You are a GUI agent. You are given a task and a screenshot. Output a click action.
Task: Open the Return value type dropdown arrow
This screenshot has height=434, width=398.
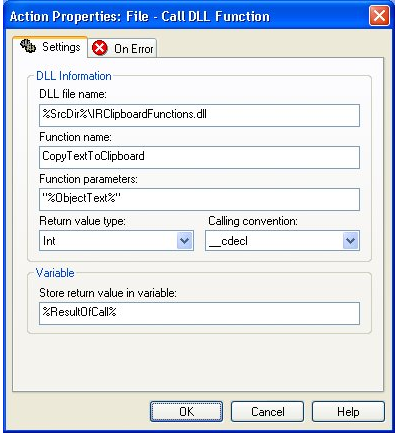coord(185,241)
